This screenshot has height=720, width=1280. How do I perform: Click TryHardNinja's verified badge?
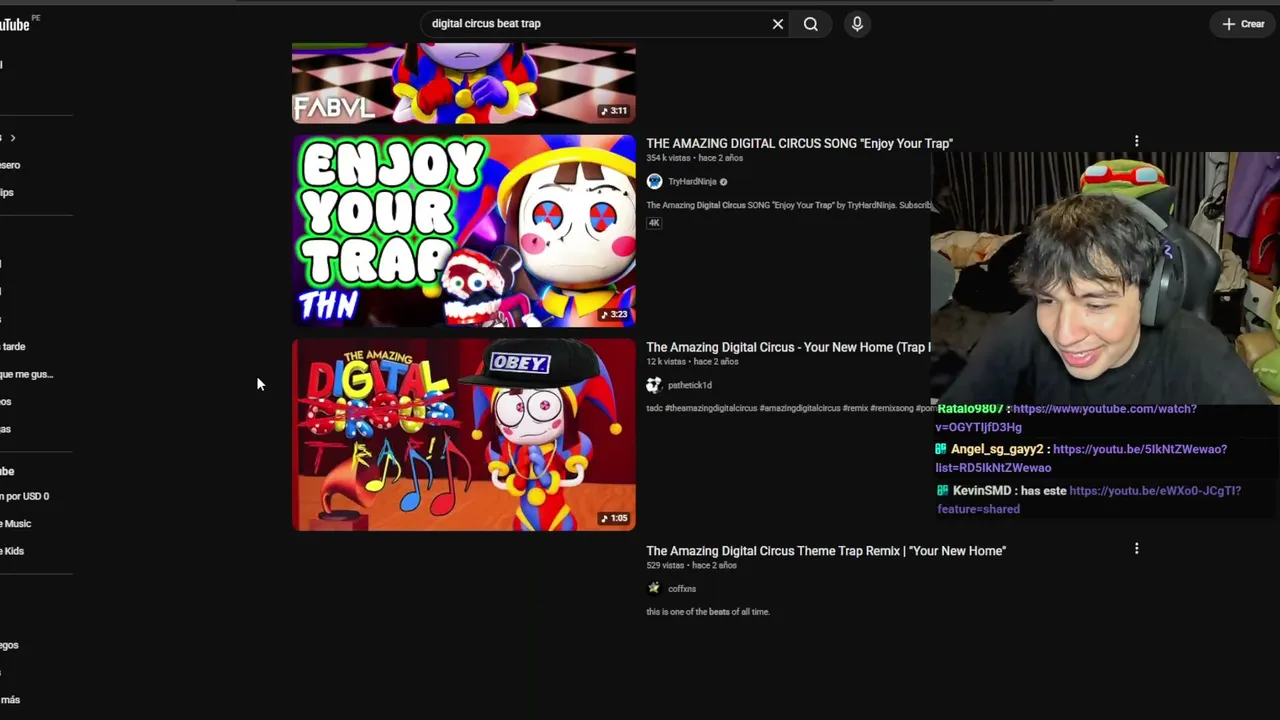click(x=724, y=181)
